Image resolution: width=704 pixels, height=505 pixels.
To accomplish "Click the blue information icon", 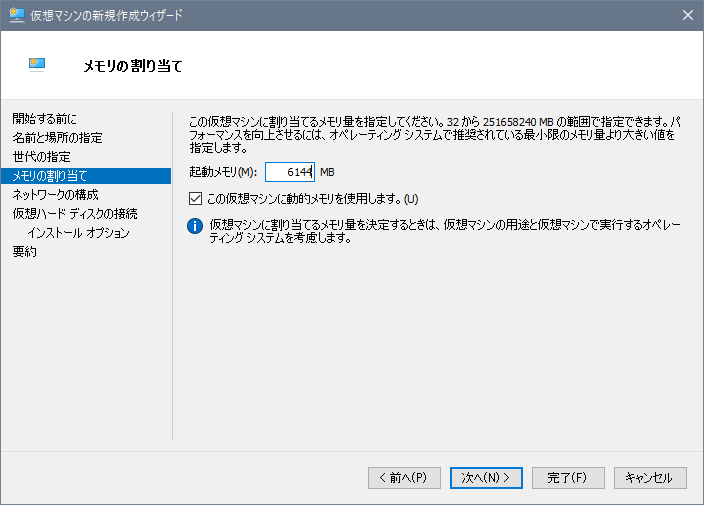I will (197, 225).
